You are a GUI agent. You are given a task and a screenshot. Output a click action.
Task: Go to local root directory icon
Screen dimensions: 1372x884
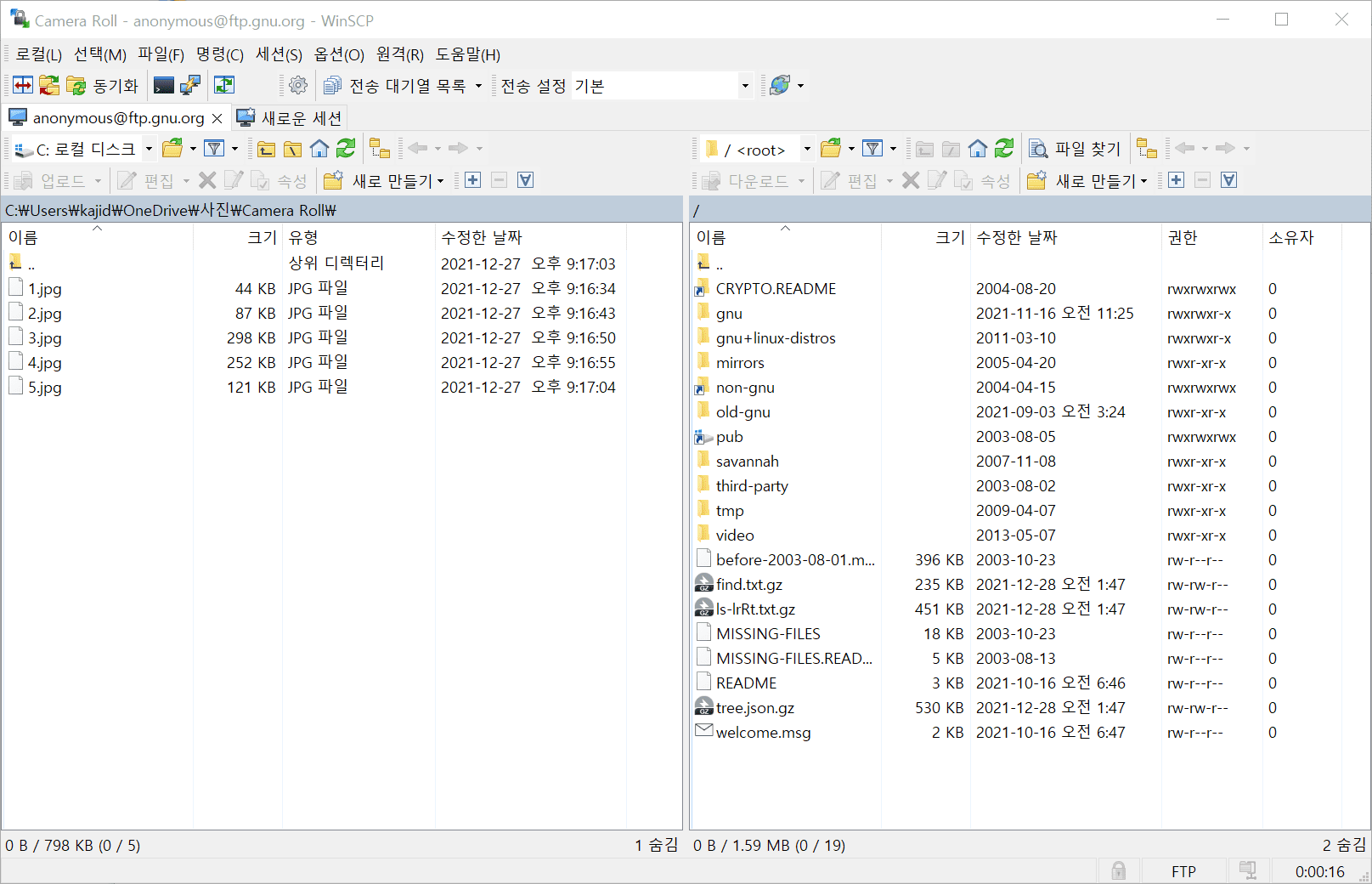tap(292, 149)
